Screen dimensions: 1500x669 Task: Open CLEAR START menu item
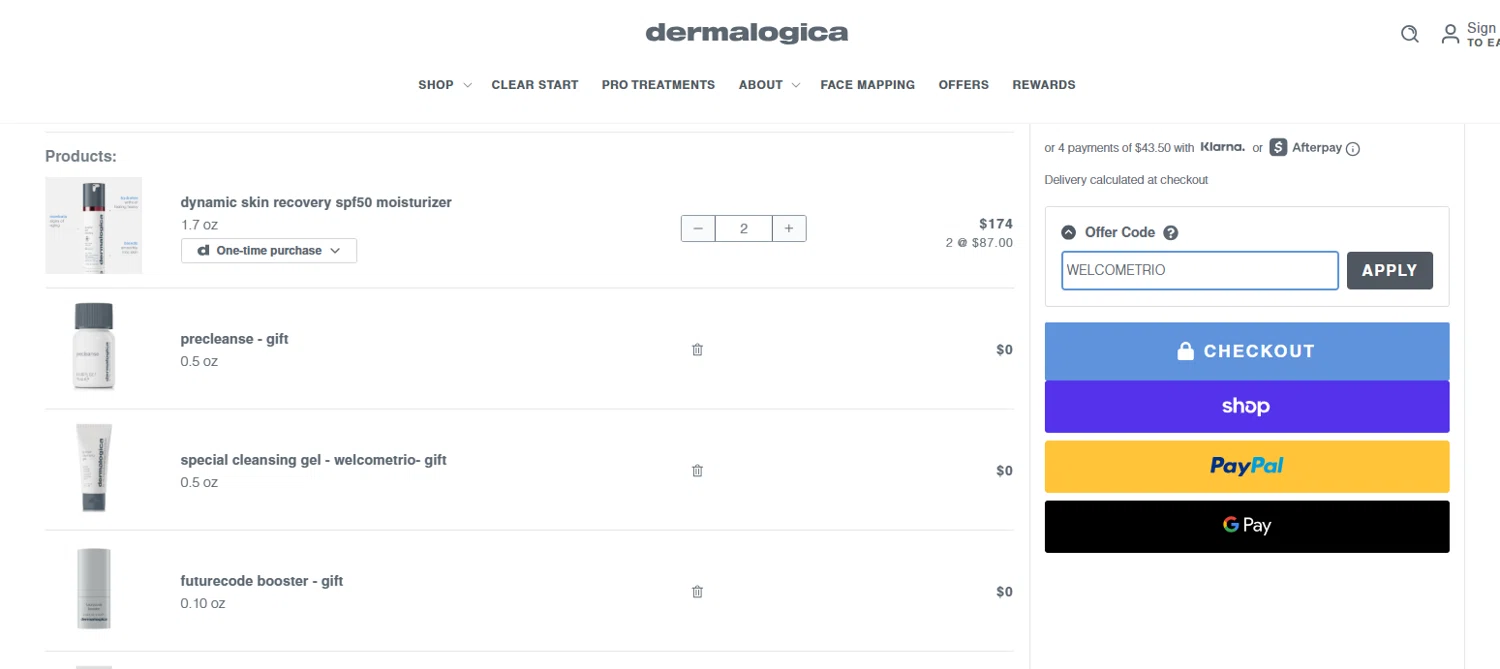click(x=535, y=85)
